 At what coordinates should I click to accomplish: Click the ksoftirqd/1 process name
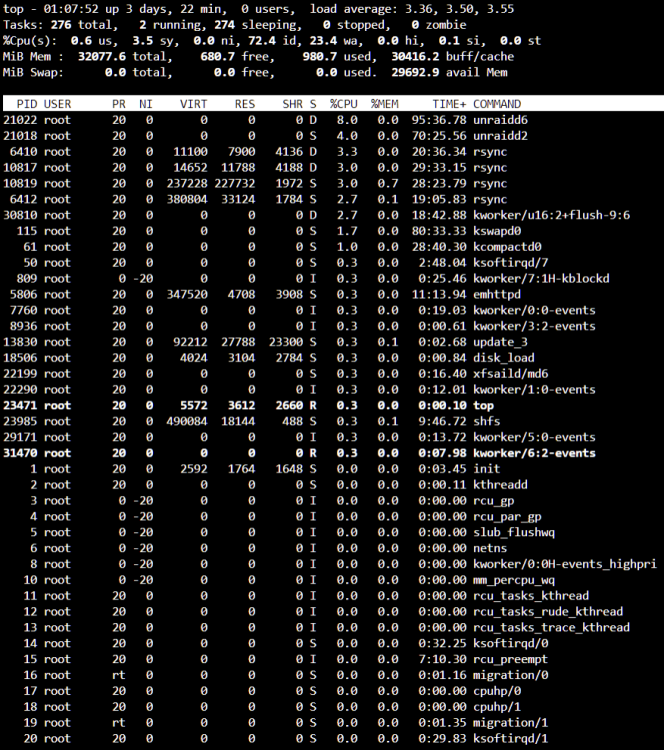(510, 738)
